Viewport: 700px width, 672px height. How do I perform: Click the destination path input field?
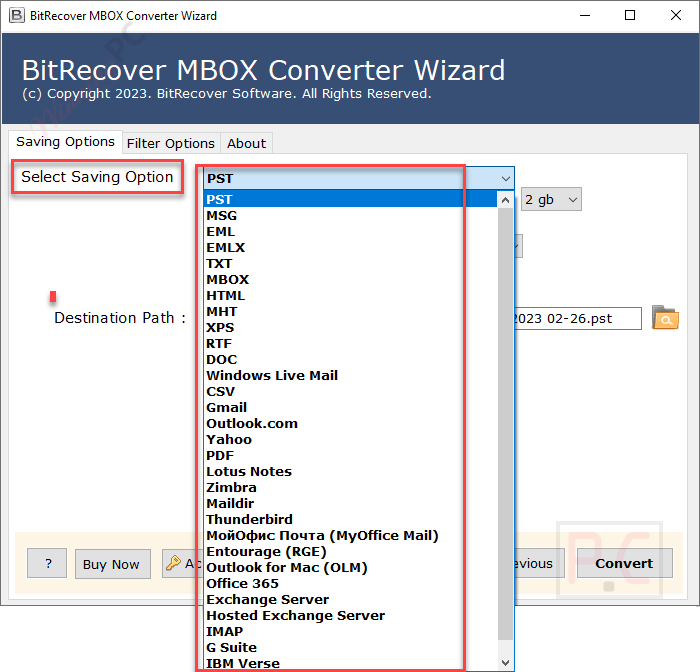578,318
